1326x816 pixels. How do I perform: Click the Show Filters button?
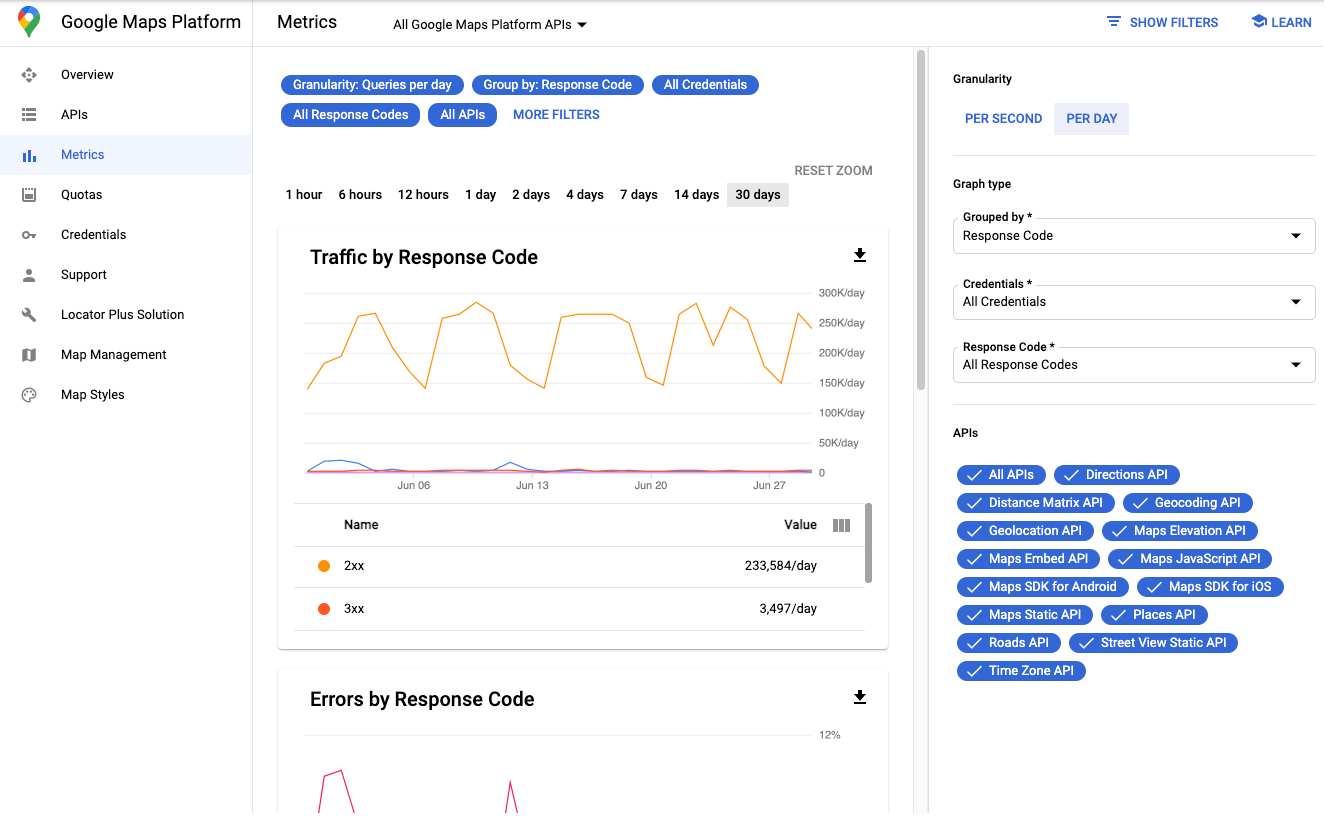[x=1162, y=22]
